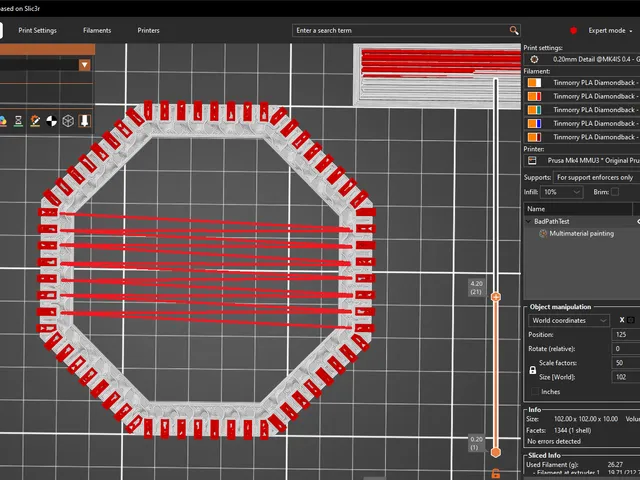Click the red Expert mode indicator icon
The width and height of the screenshot is (640, 480).
573,30
